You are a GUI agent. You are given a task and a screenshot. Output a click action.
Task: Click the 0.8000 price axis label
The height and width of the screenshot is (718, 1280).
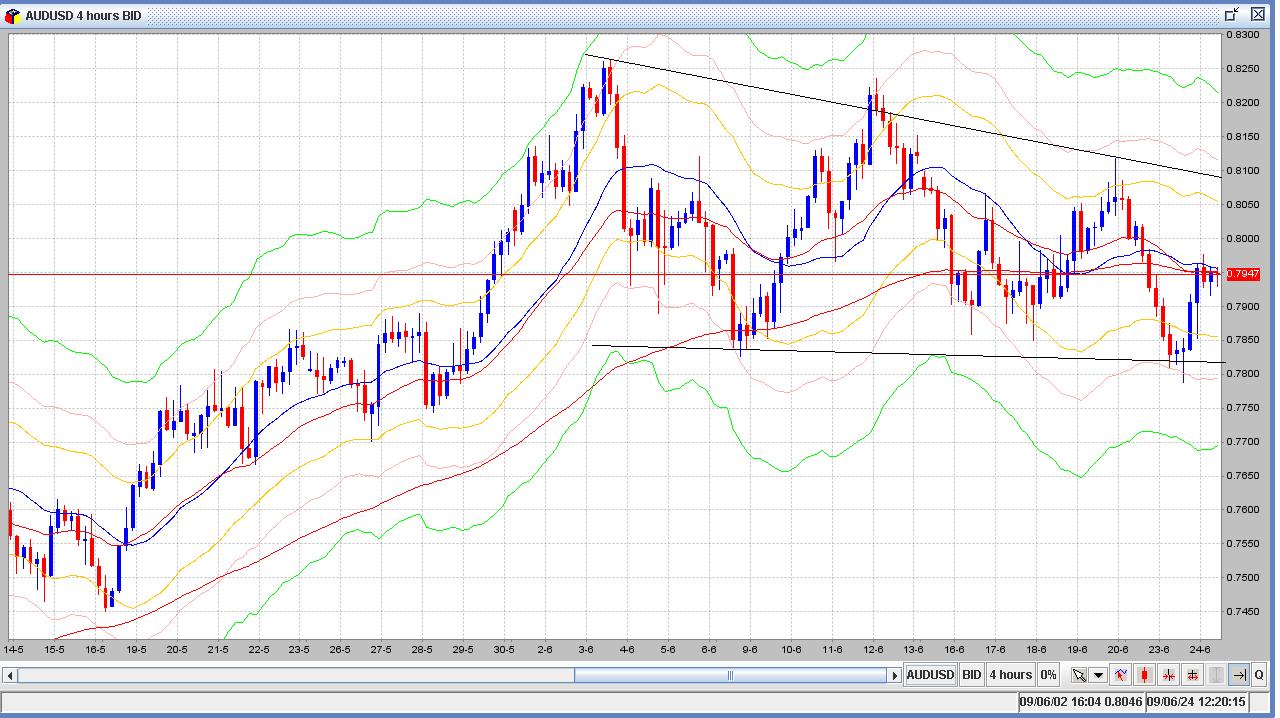tap(1245, 239)
